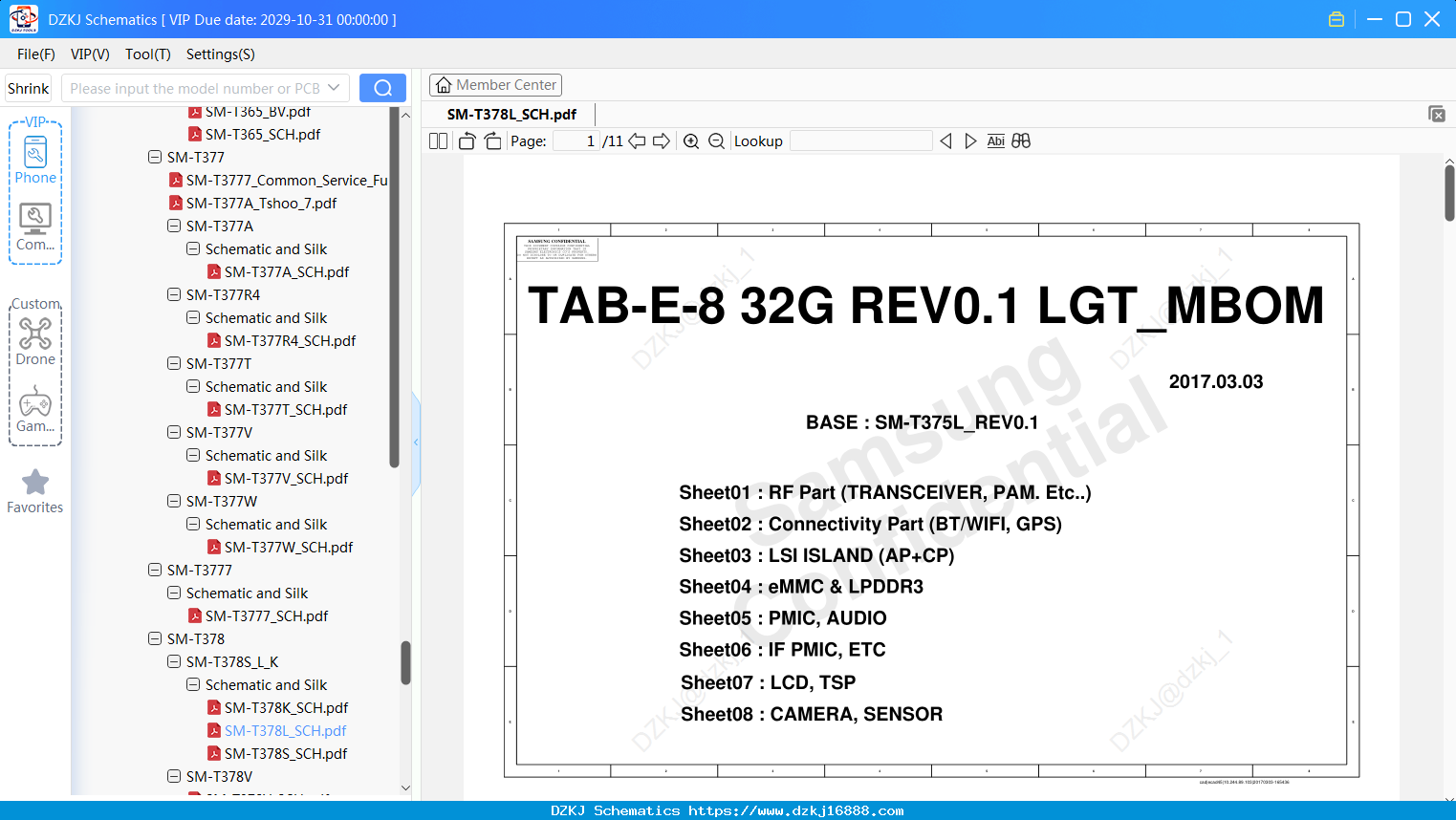Go to next page arrow

pos(662,141)
